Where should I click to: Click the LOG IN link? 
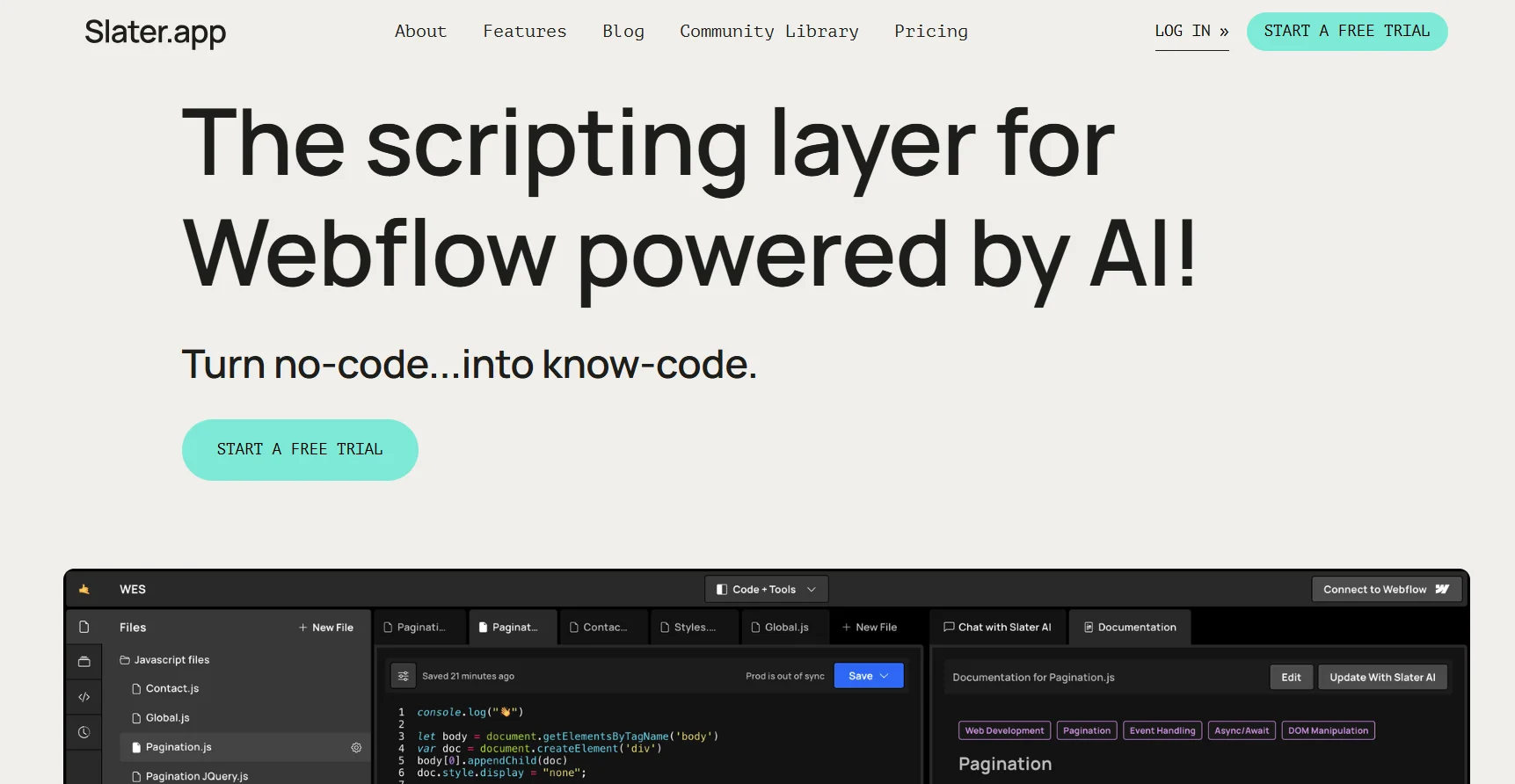(x=1191, y=32)
